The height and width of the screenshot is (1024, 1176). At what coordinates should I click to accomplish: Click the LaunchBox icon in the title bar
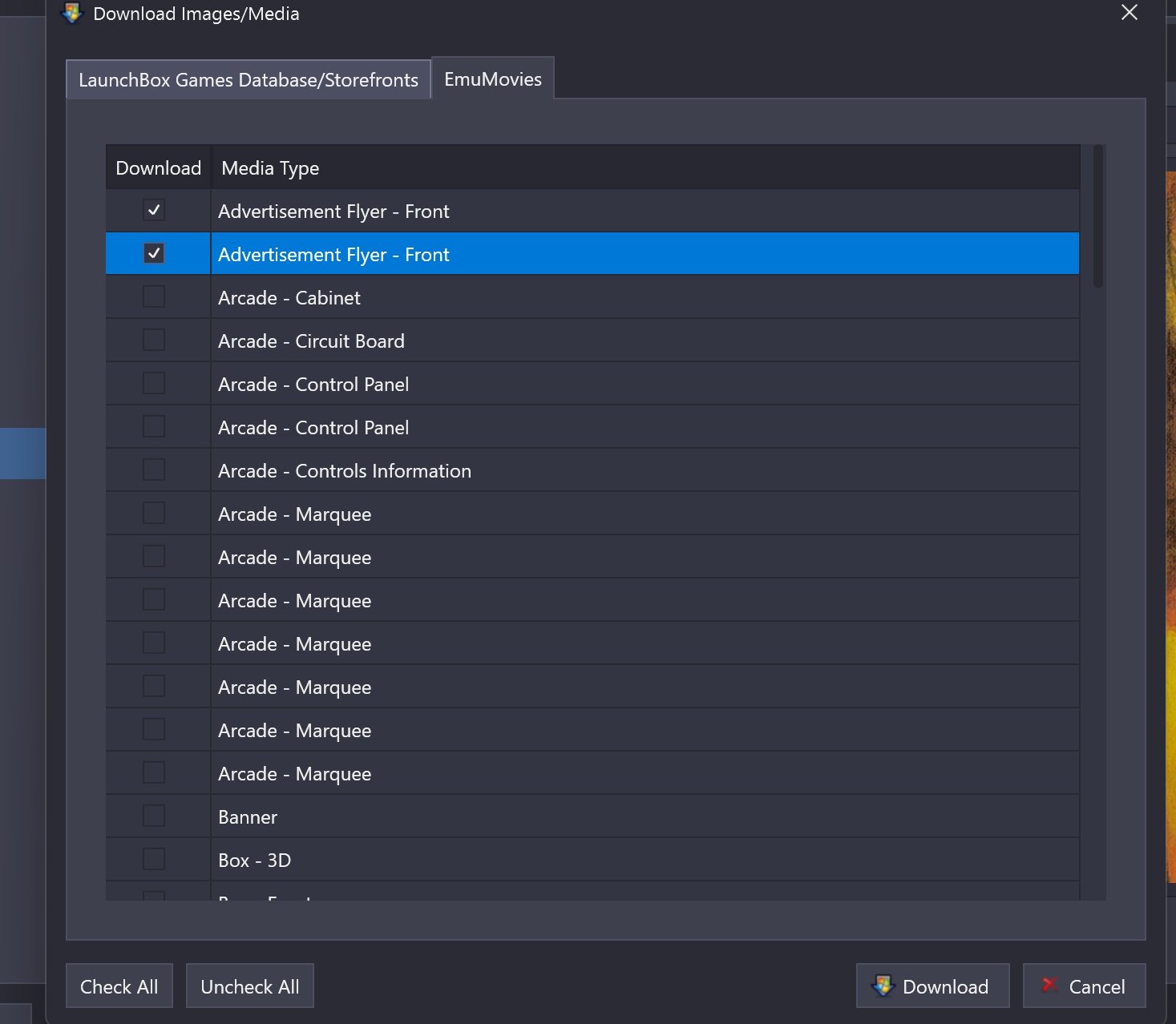pos(72,14)
